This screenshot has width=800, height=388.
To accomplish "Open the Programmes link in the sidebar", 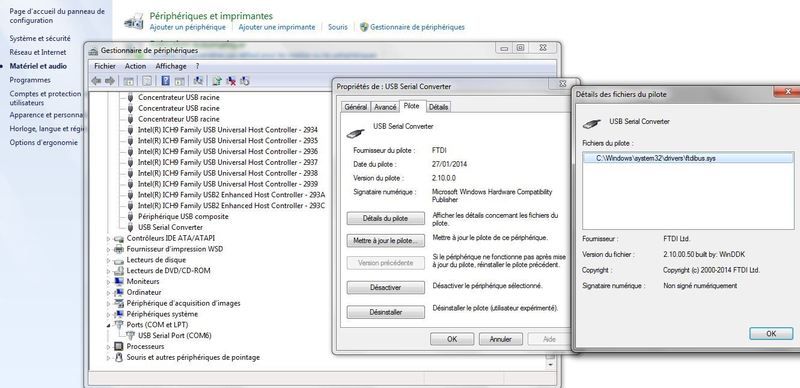I will (x=30, y=80).
